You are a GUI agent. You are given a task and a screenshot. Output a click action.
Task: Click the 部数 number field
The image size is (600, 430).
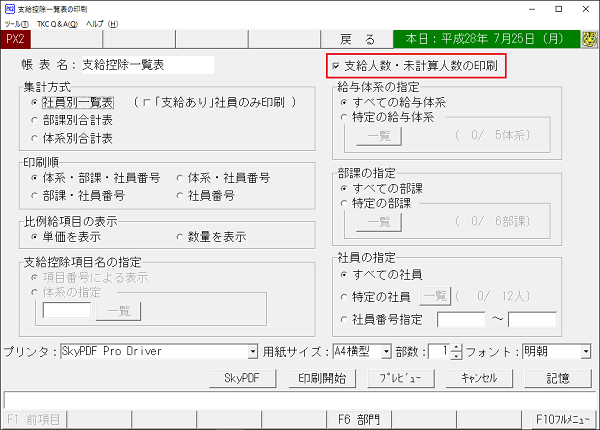click(439, 351)
